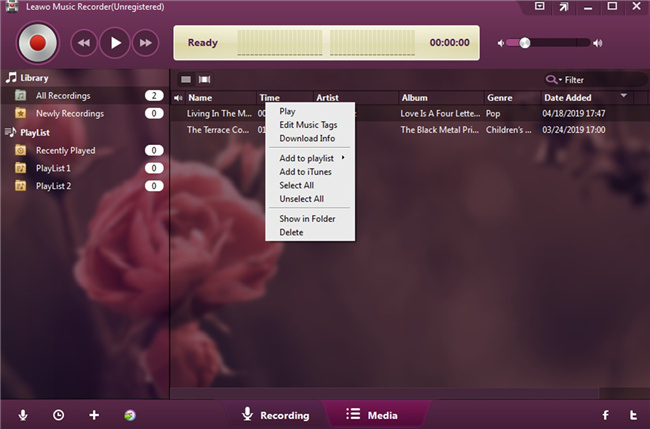Sort by the Time column header
This screenshot has height=429, width=650.
click(x=285, y=98)
